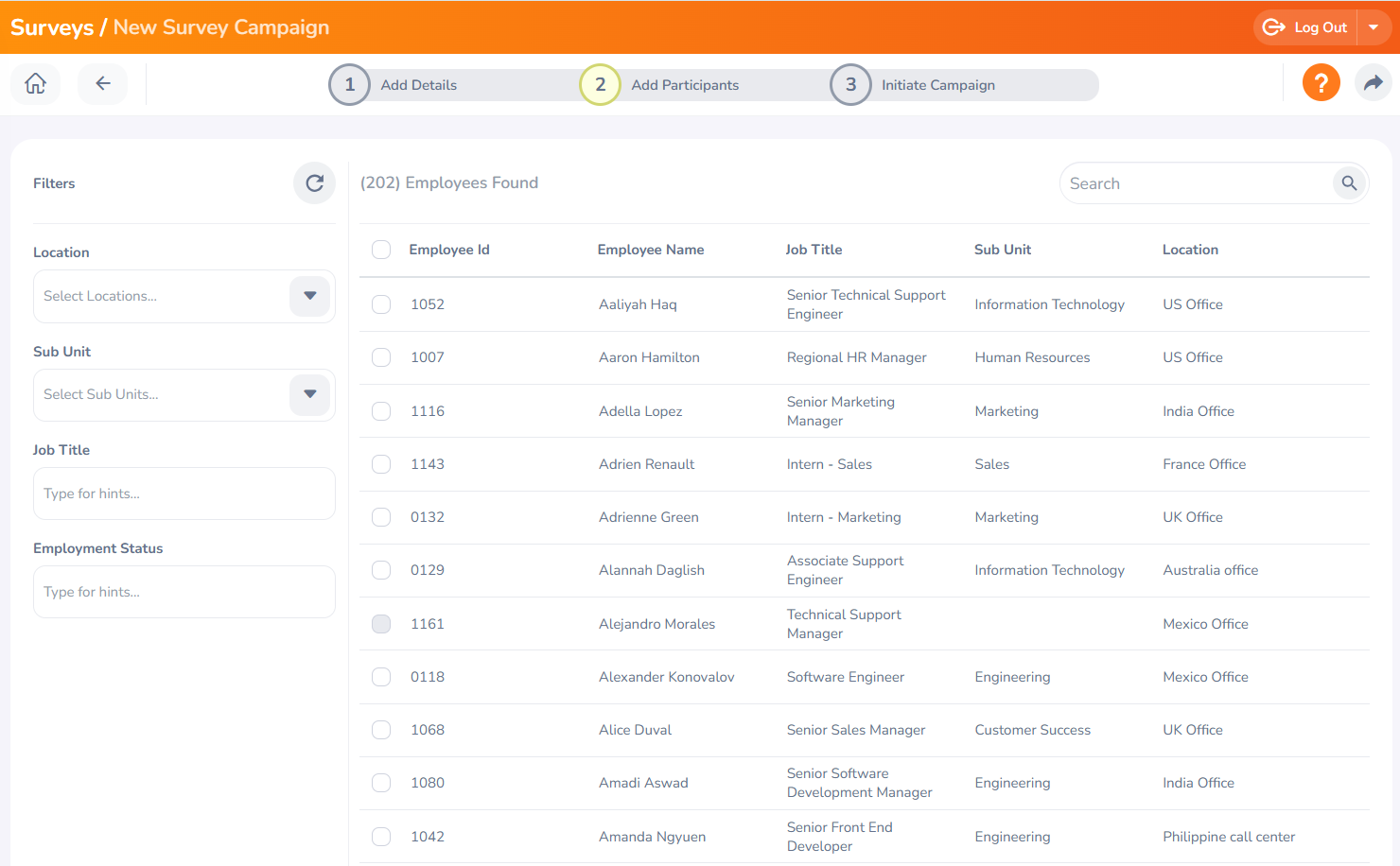Click the France Office location cell
Screen dimensions: 1400x866
[1204, 464]
